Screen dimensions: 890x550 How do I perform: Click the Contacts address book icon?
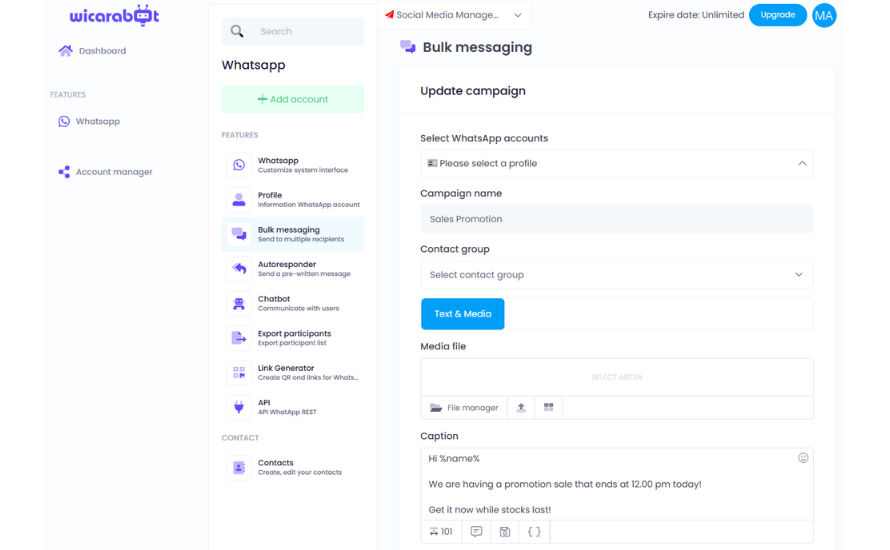tap(239, 468)
